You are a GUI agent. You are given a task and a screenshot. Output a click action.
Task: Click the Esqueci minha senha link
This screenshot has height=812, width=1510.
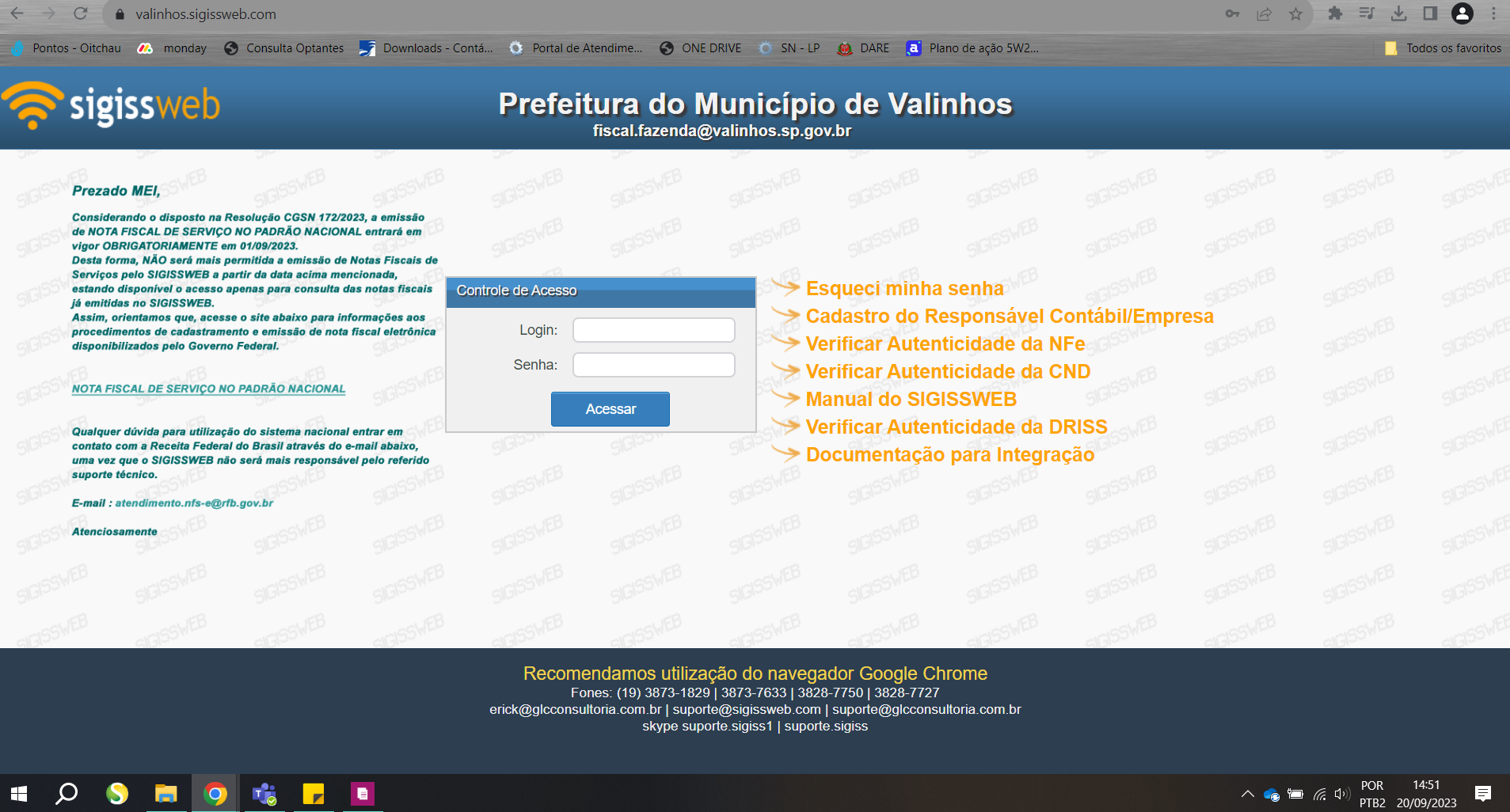pyautogui.click(x=904, y=289)
